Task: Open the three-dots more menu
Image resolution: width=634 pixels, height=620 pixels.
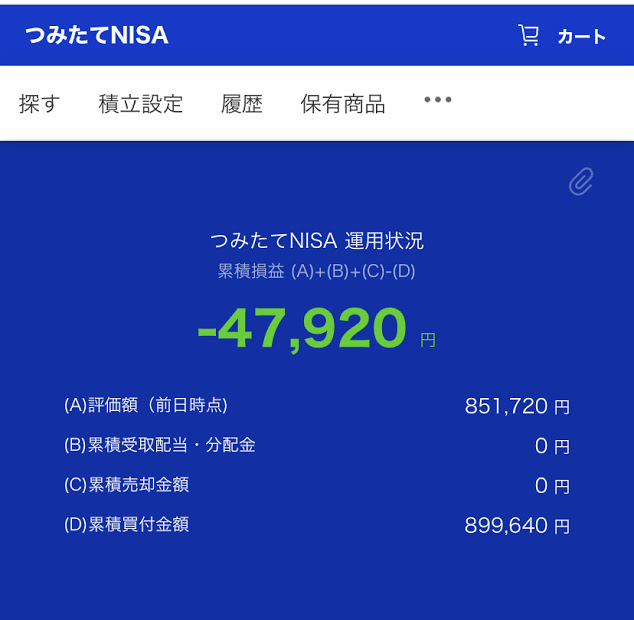Action: pyautogui.click(x=437, y=99)
